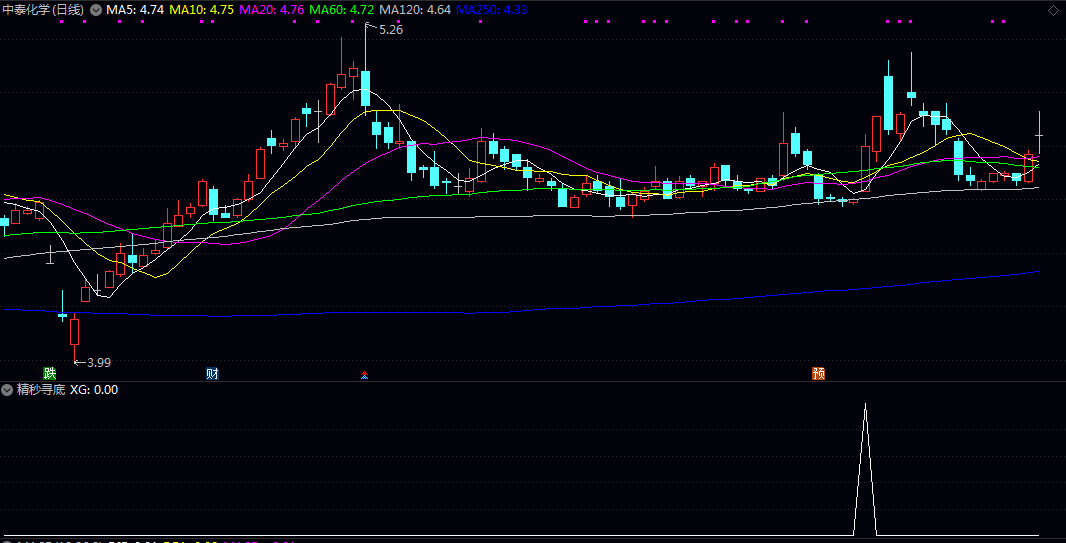Select the blue MA250: 4.33 label
Screen dimensions: 1066x543
pos(492,10)
